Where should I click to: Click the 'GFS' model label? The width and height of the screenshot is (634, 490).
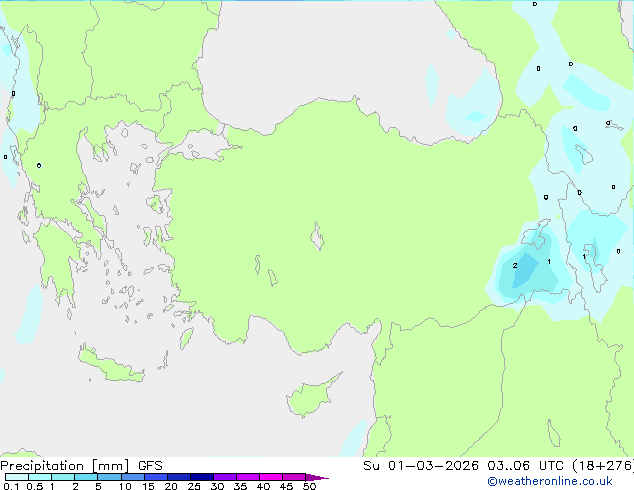150,466
